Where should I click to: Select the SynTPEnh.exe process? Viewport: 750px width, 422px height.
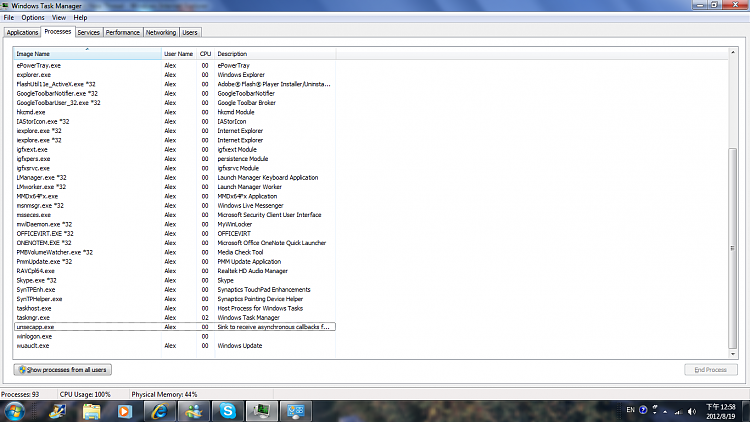(x=175, y=289)
